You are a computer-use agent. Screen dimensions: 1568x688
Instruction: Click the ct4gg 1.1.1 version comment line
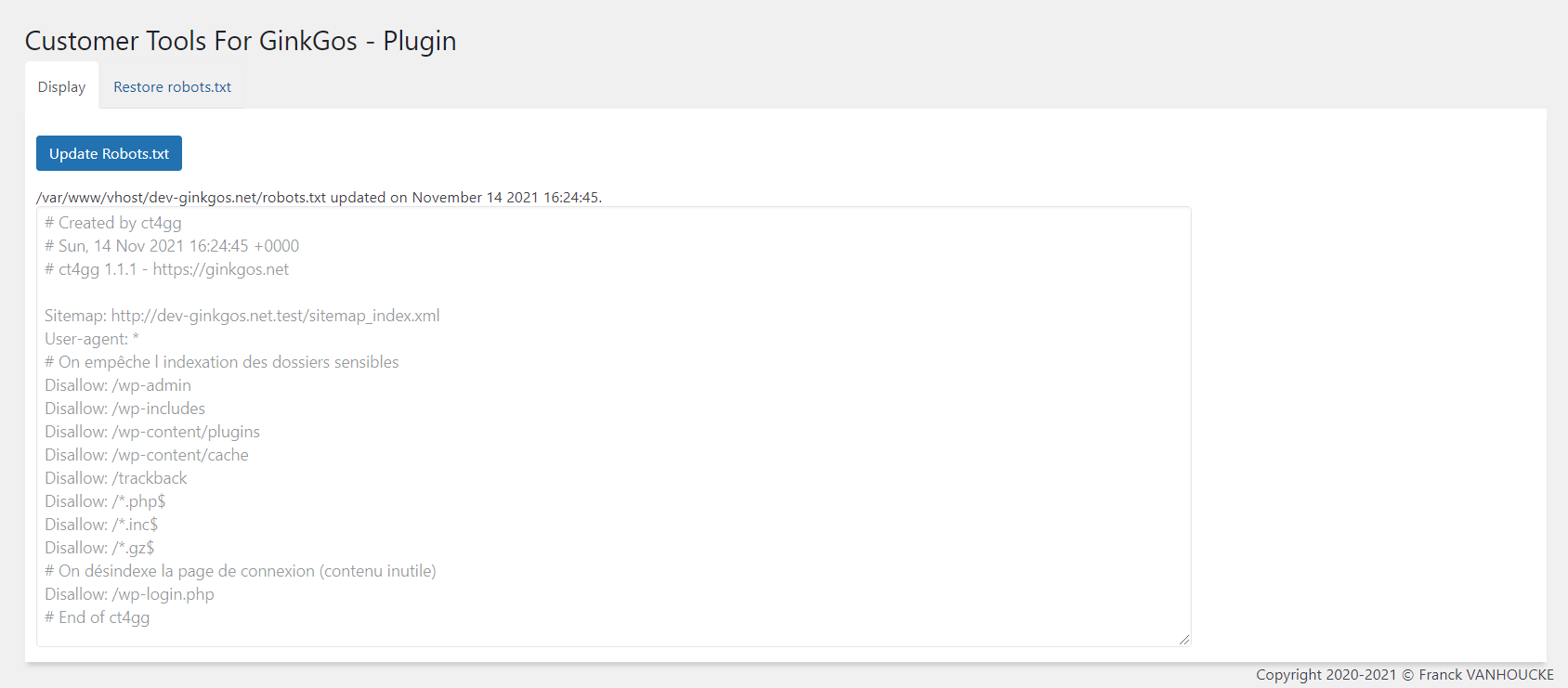click(x=166, y=269)
